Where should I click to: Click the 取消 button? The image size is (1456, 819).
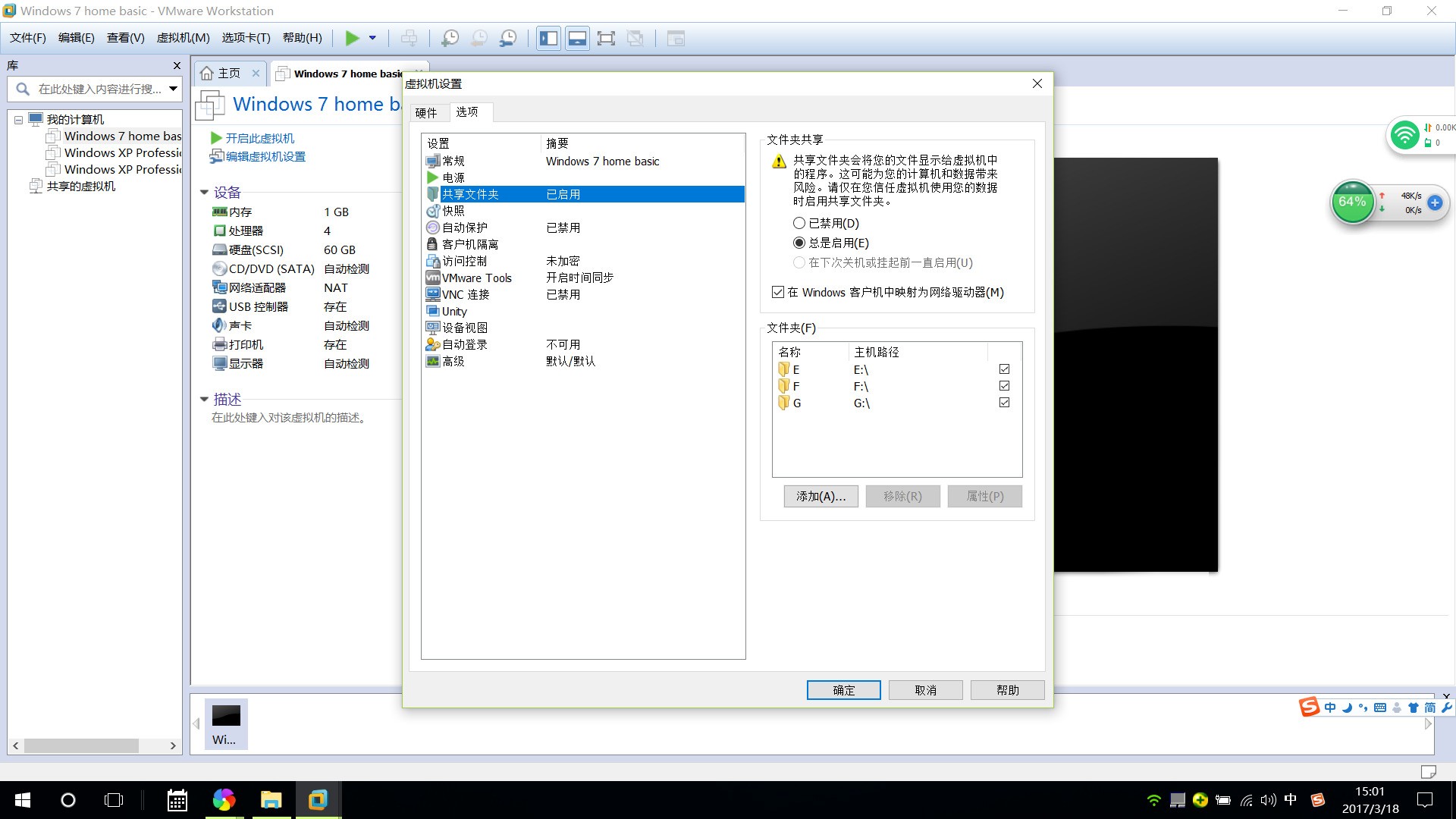point(926,690)
